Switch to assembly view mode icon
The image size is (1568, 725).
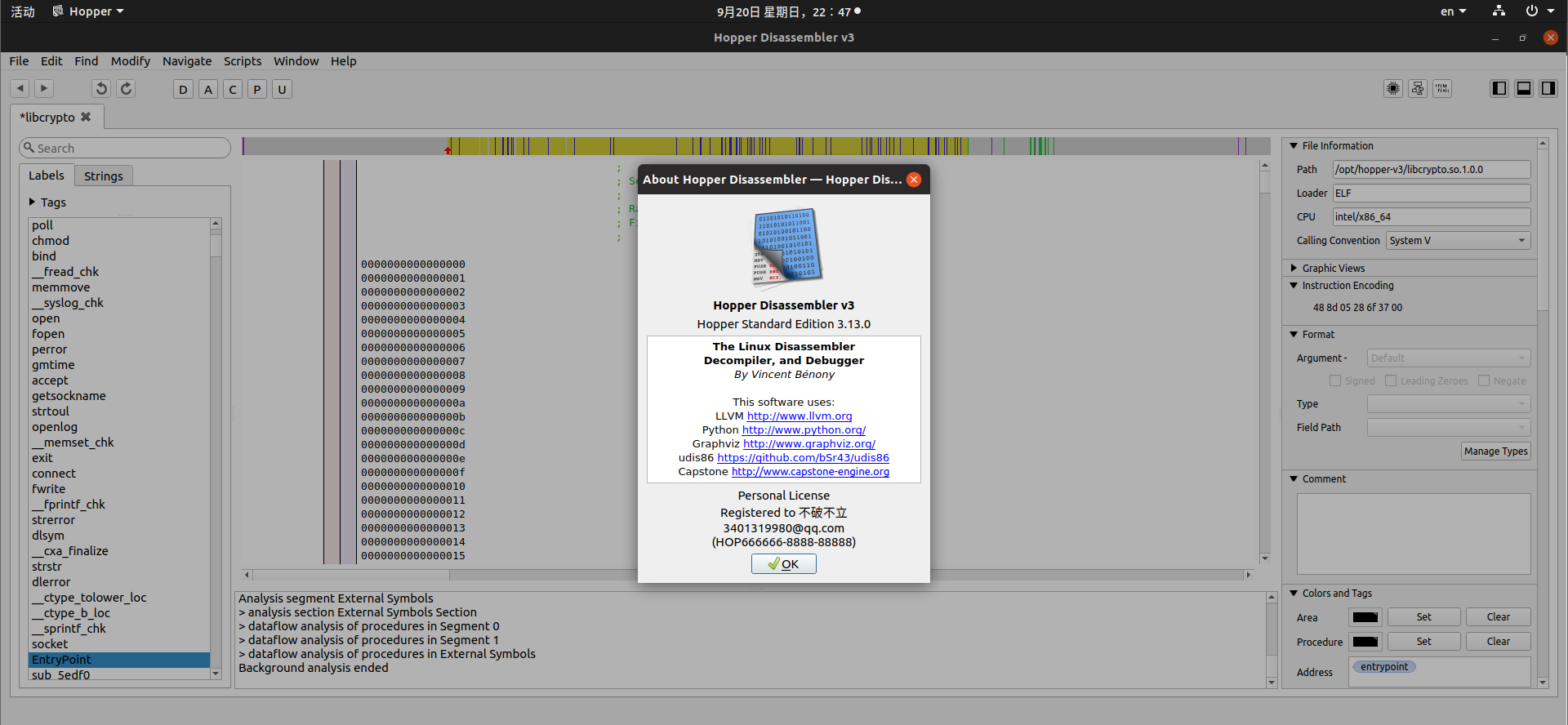pos(1393,88)
